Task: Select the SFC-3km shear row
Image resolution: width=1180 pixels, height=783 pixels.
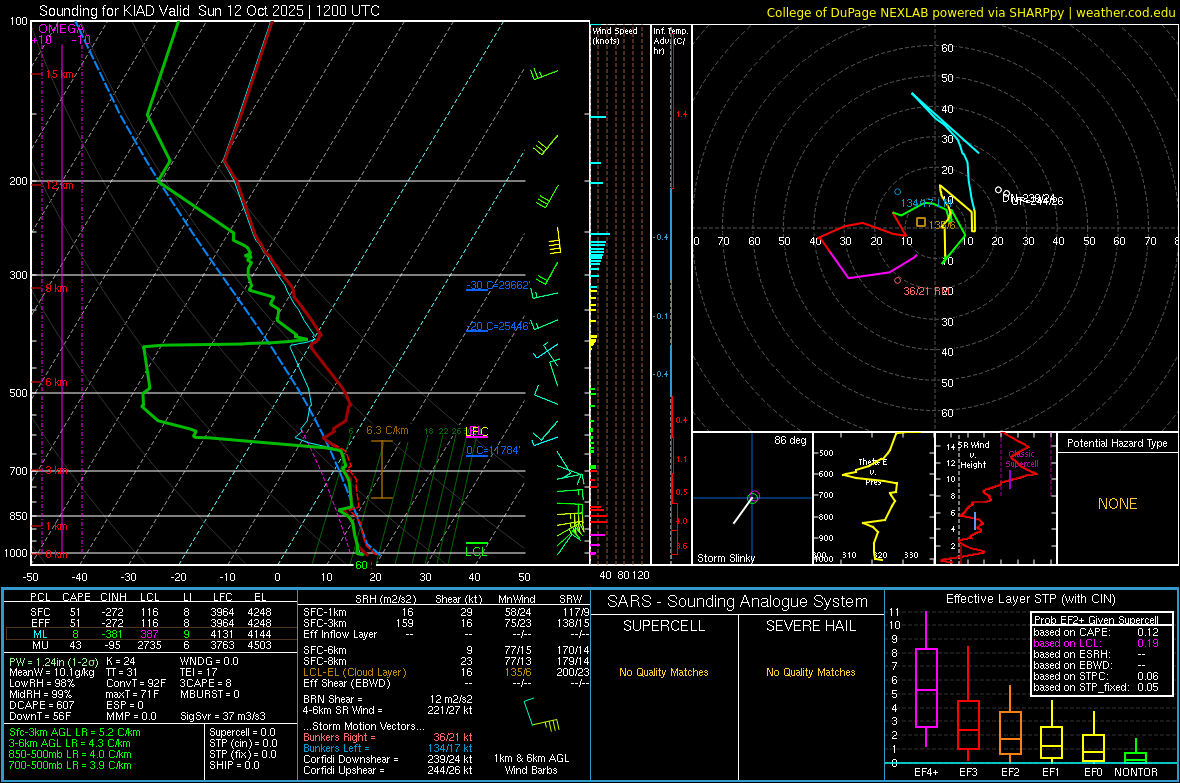Action: [x=446, y=623]
